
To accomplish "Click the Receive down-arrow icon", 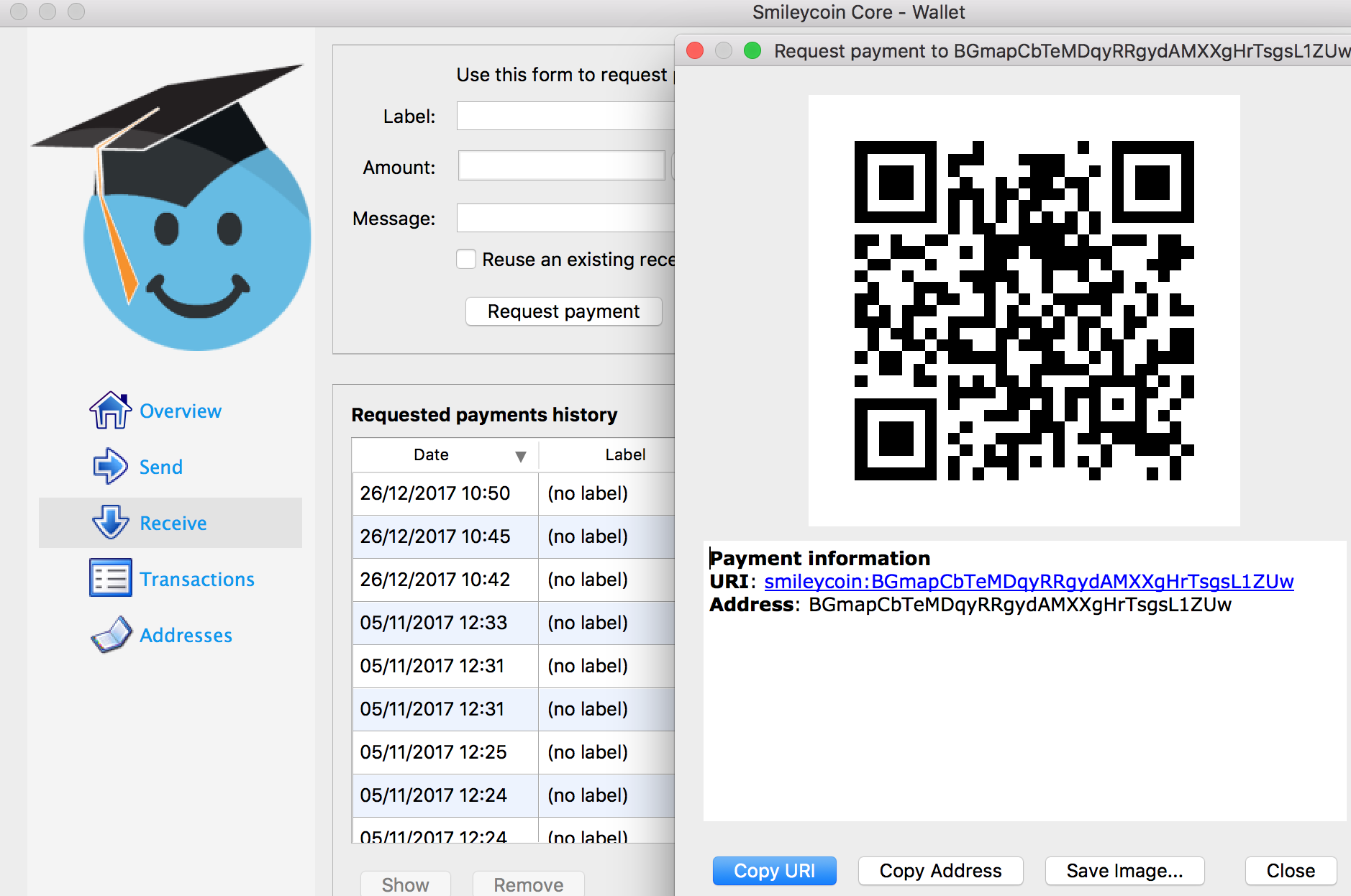I will [110, 522].
